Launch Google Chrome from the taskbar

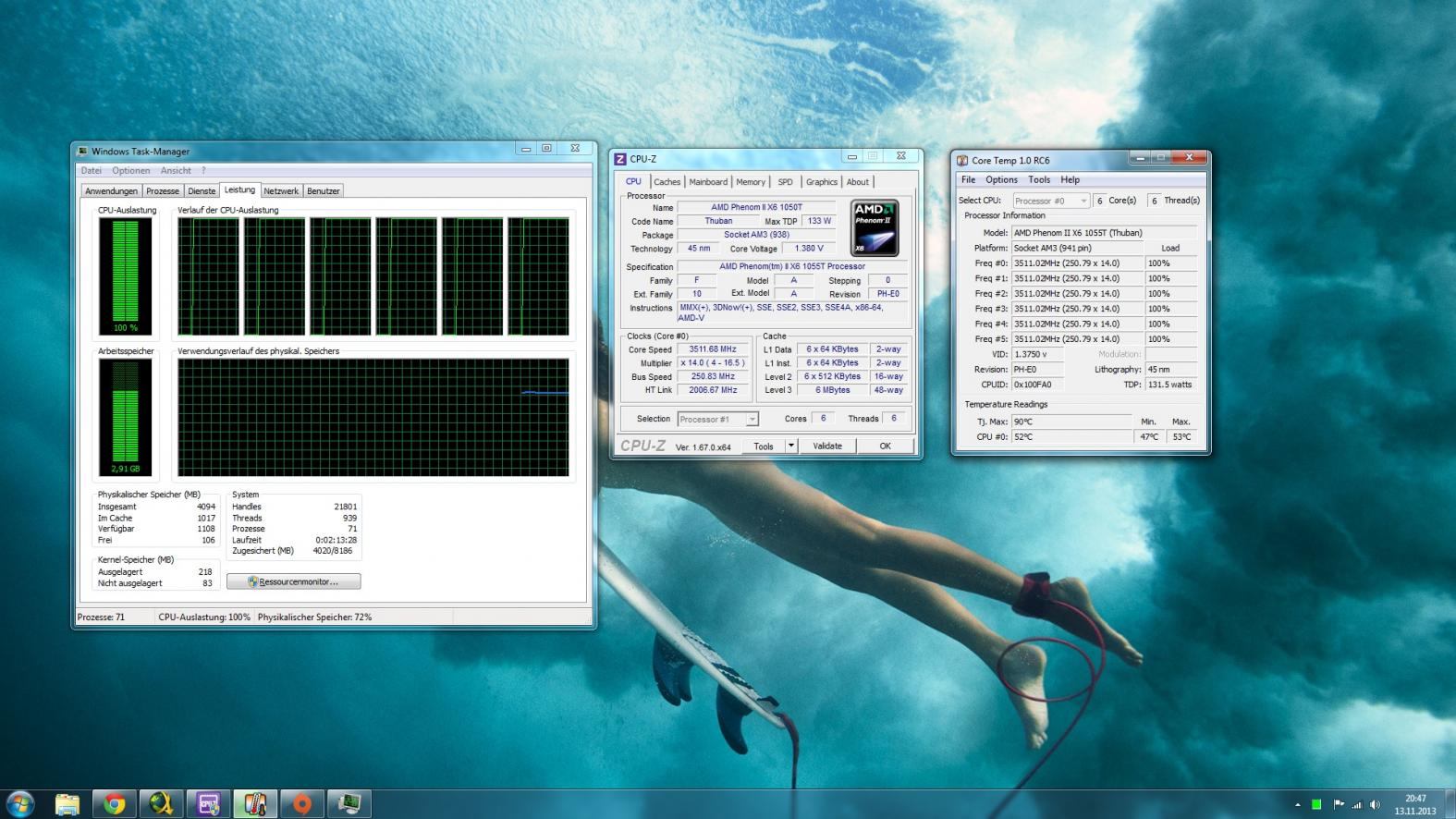[115, 804]
